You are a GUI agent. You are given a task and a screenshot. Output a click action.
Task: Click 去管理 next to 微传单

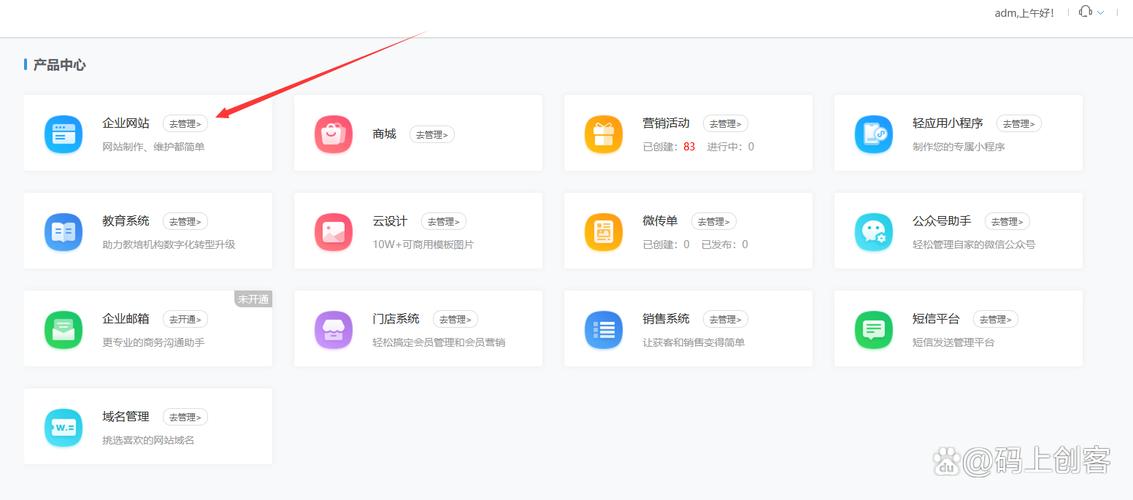click(714, 221)
